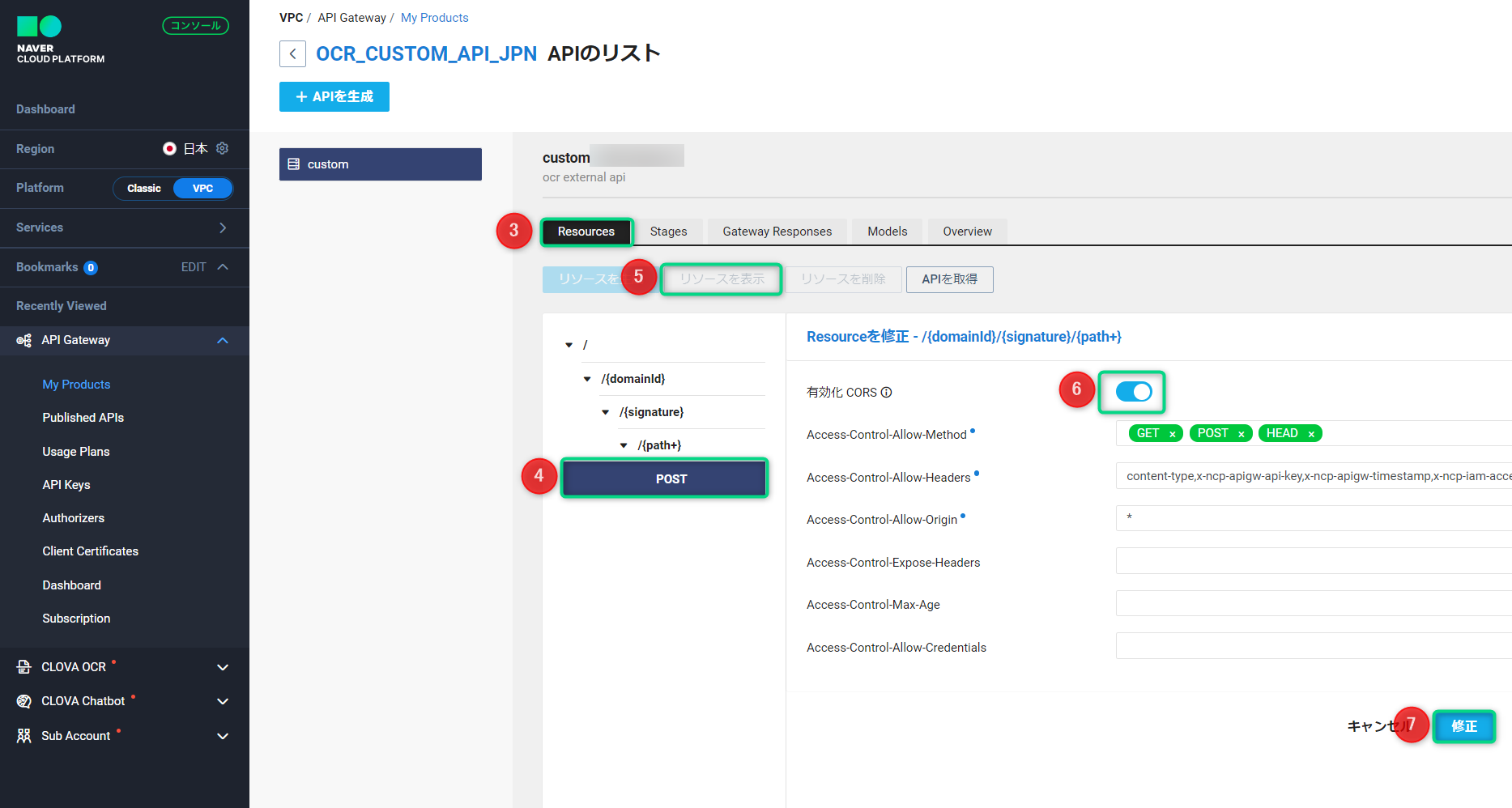Remove the HEAD method tag
The width and height of the screenshot is (1512, 808).
[x=1311, y=434]
